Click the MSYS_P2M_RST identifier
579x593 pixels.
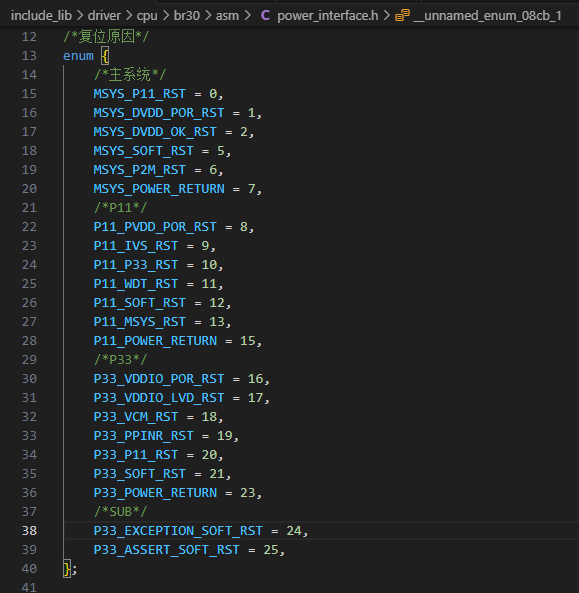click(140, 170)
